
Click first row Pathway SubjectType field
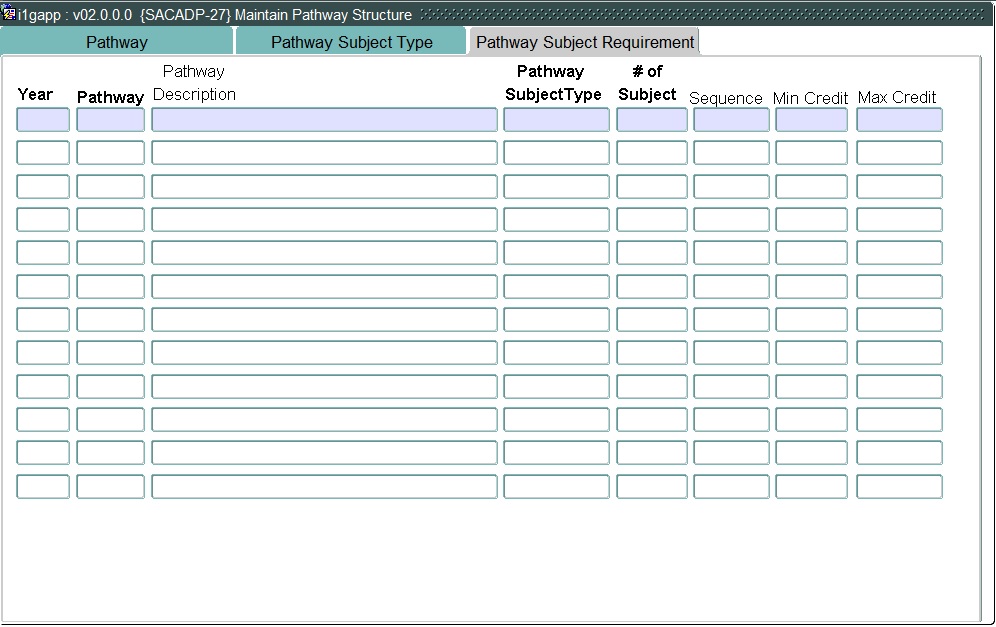coord(556,120)
